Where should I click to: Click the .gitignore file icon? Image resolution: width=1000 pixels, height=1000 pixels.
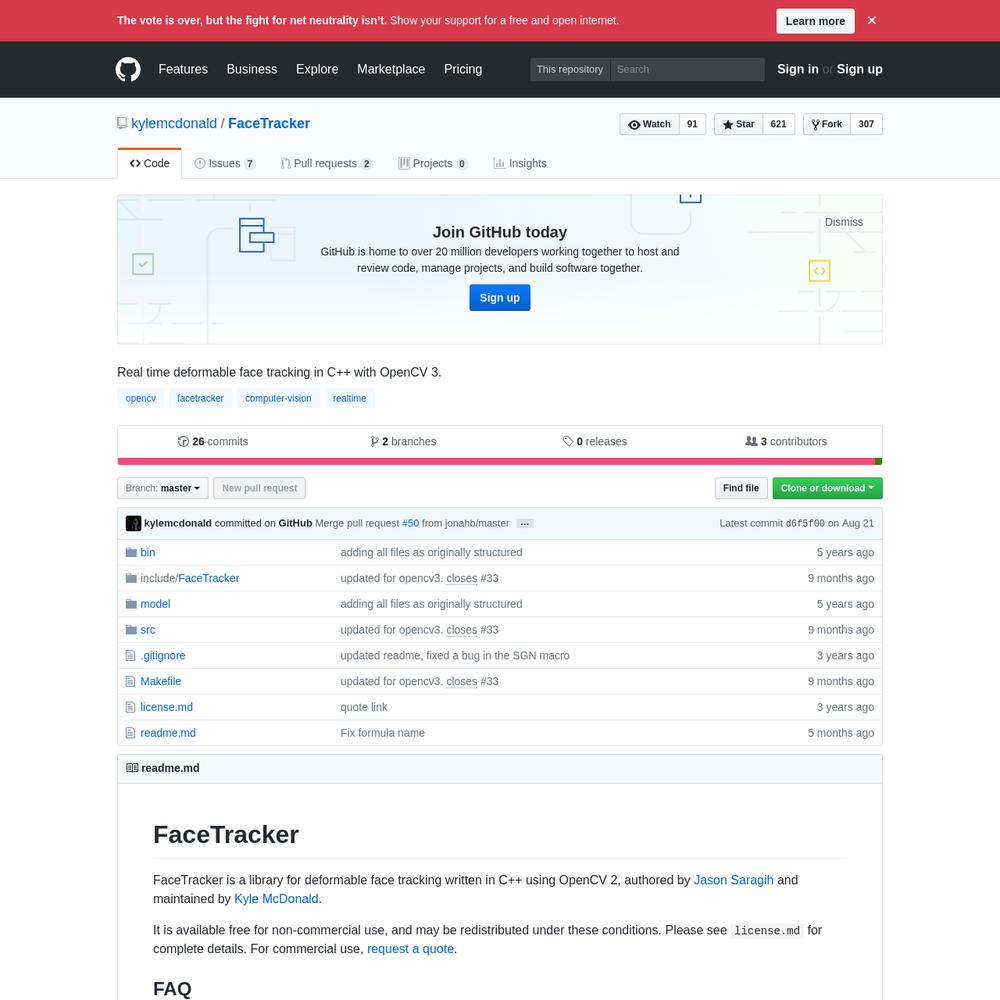[130, 656]
